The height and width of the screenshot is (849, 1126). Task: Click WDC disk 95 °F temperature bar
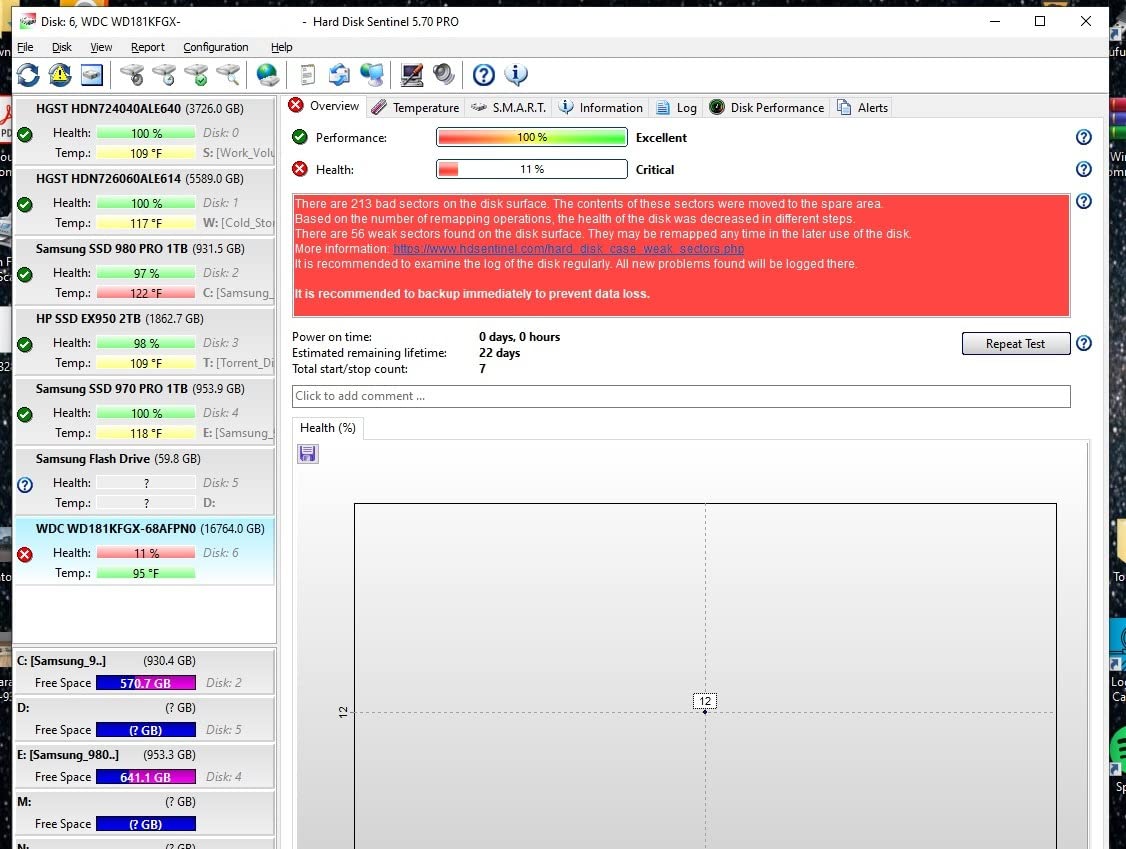pos(146,573)
